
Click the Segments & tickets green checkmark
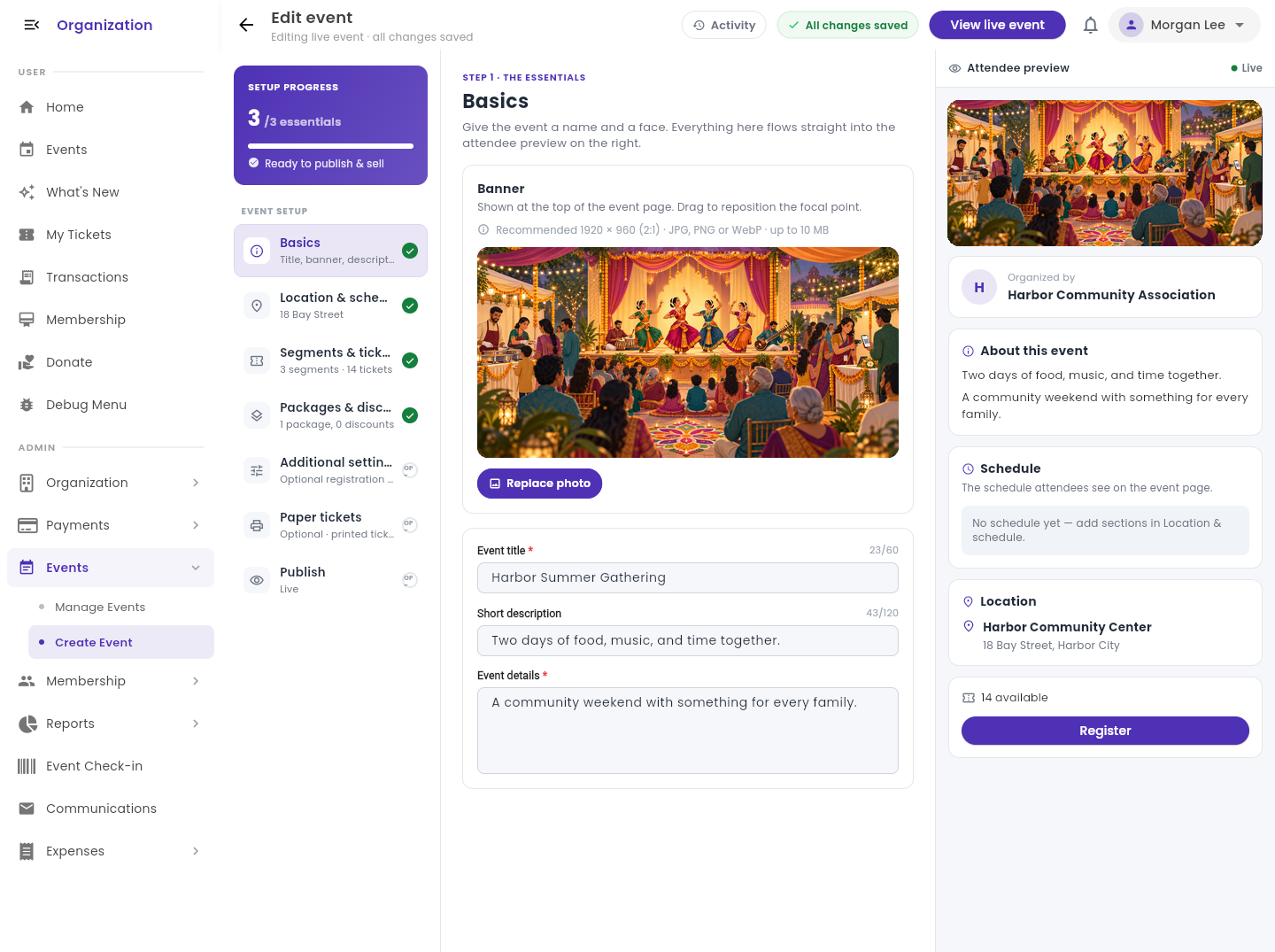(x=410, y=360)
